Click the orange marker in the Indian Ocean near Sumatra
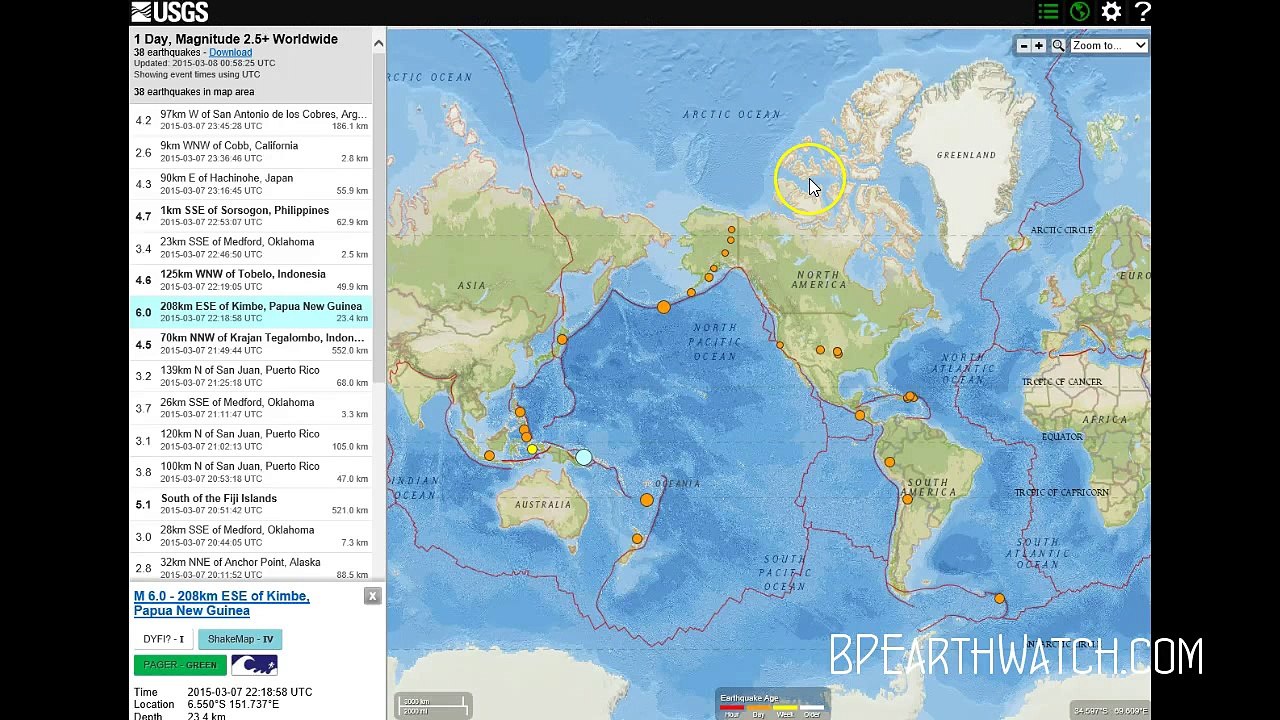Image resolution: width=1280 pixels, height=720 pixels. click(x=489, y=456)
